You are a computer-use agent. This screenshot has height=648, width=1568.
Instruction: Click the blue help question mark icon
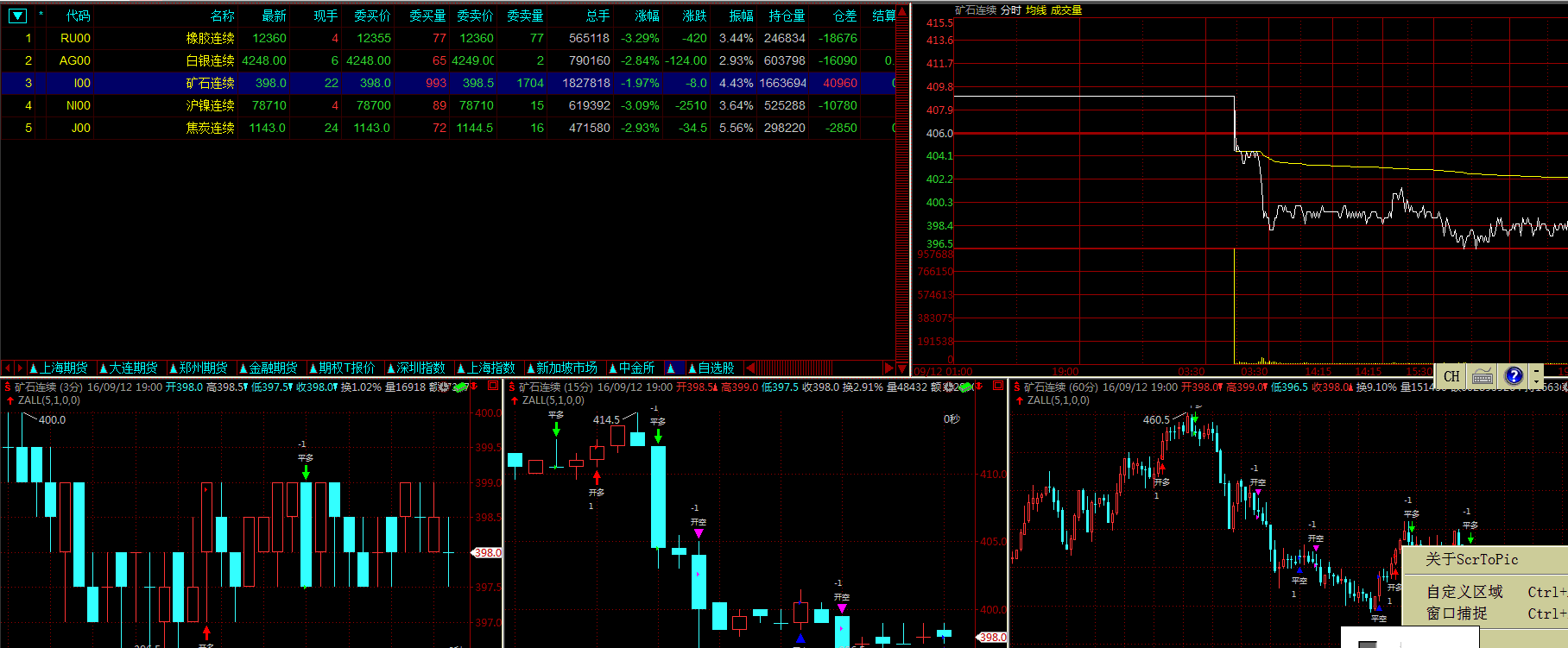pos(1514,375)
